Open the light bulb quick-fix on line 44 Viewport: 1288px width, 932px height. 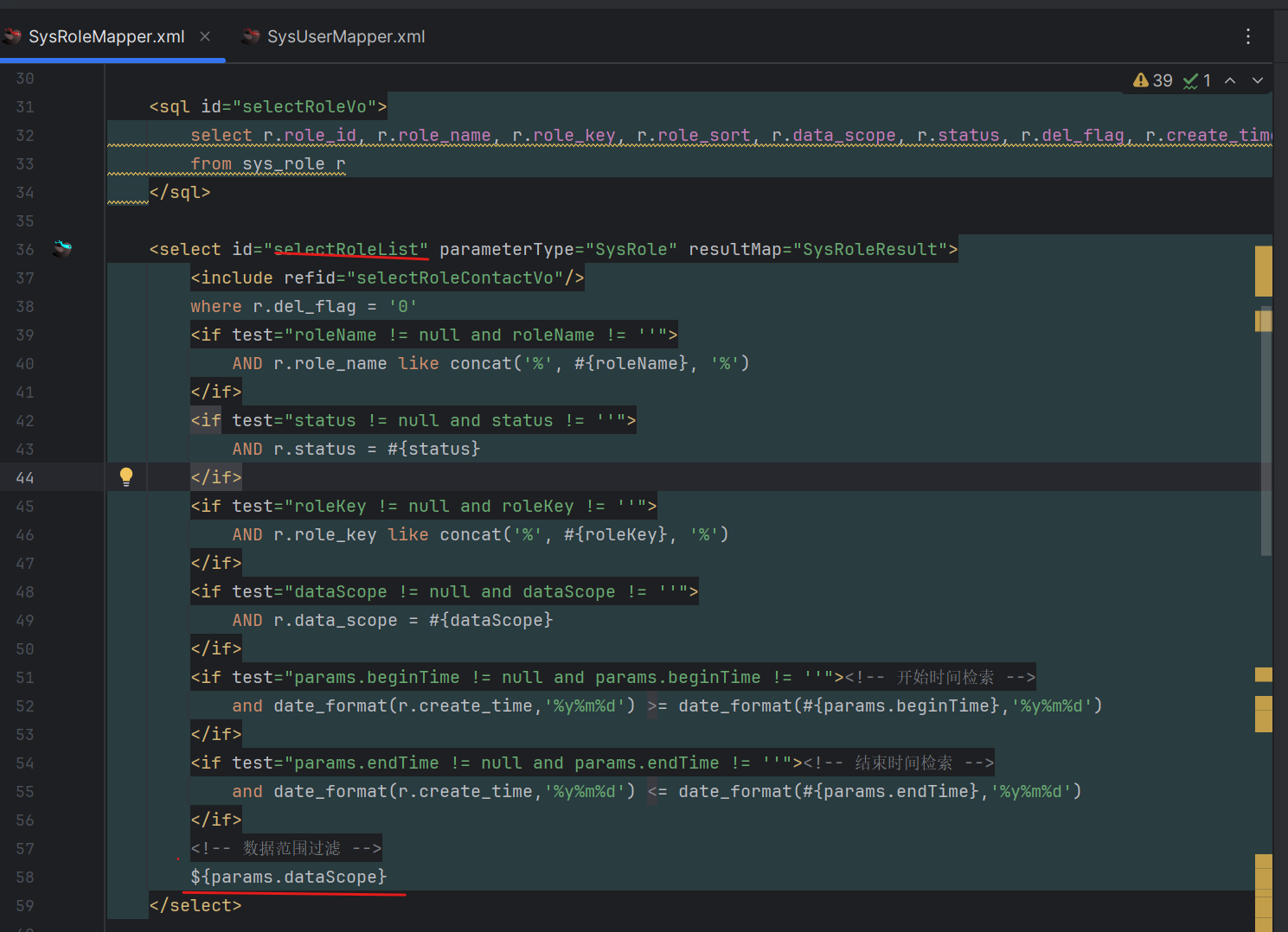[126, 476]
